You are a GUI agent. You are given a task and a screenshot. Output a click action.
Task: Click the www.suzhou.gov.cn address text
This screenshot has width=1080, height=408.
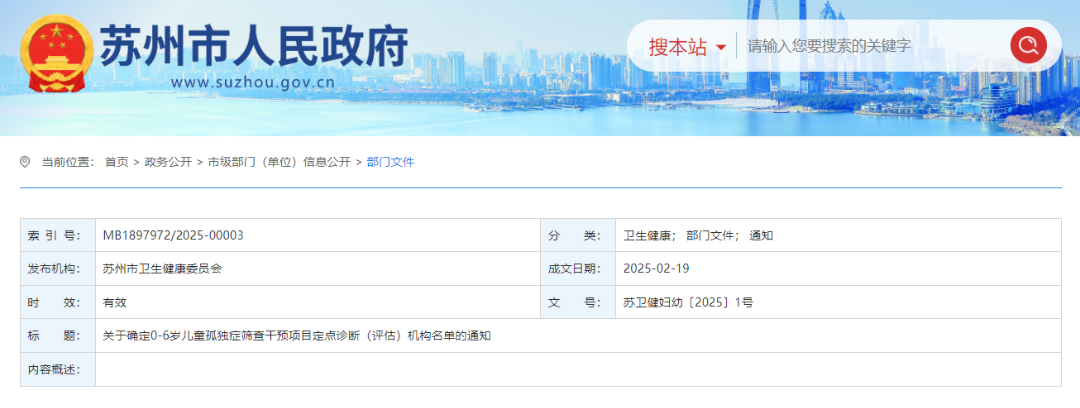252,83
